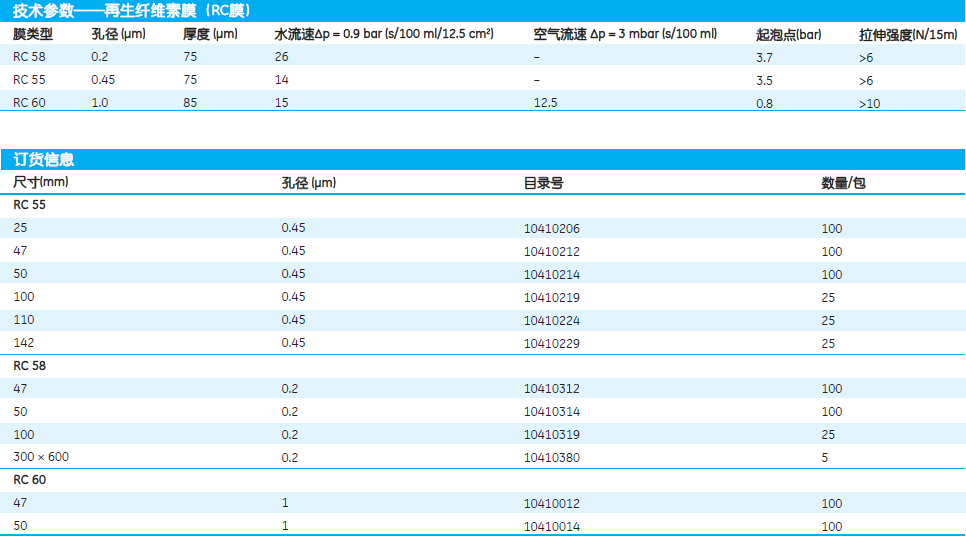This screenshot has width=966, height=536.
Task: Select catalog number 10410224
Action: point(551,320)
